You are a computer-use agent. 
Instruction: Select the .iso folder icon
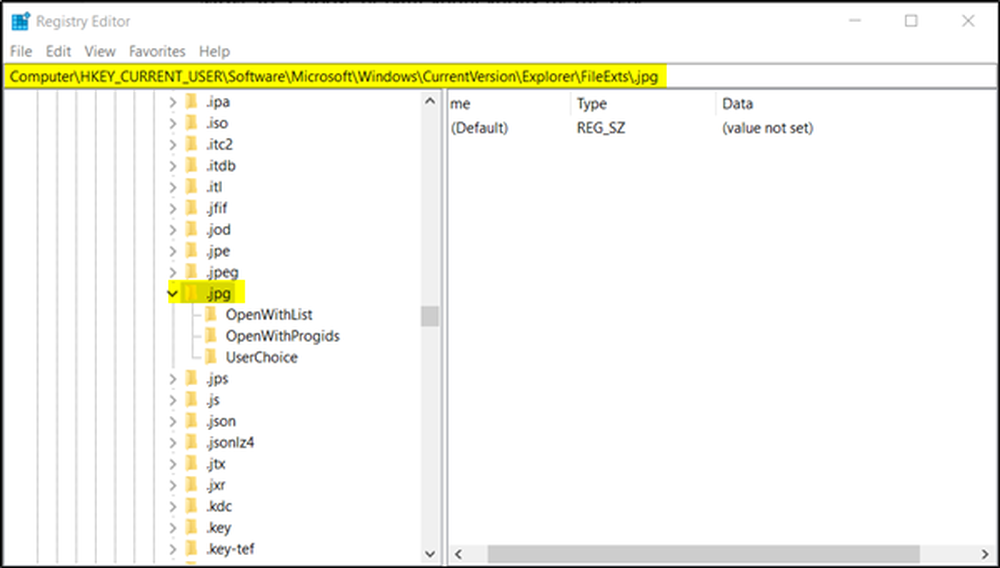click(191, 122)
